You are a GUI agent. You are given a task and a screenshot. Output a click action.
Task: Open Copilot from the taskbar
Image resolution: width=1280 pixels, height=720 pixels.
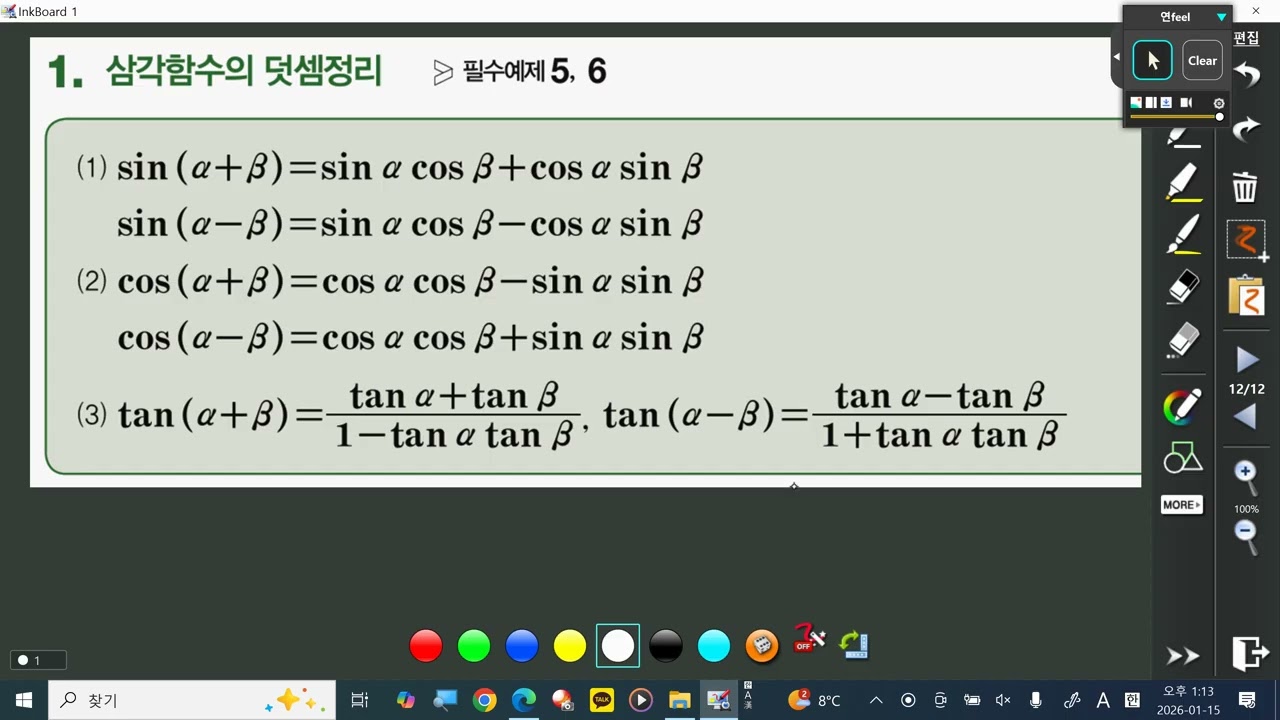click(x=406, y=700)
